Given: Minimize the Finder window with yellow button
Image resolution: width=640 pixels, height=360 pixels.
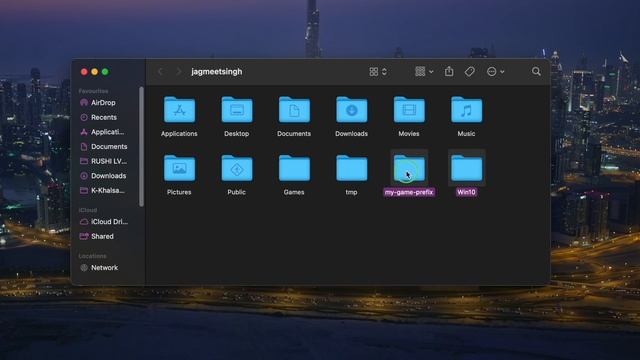Looking at the screenshot, I should pos(95,72).
